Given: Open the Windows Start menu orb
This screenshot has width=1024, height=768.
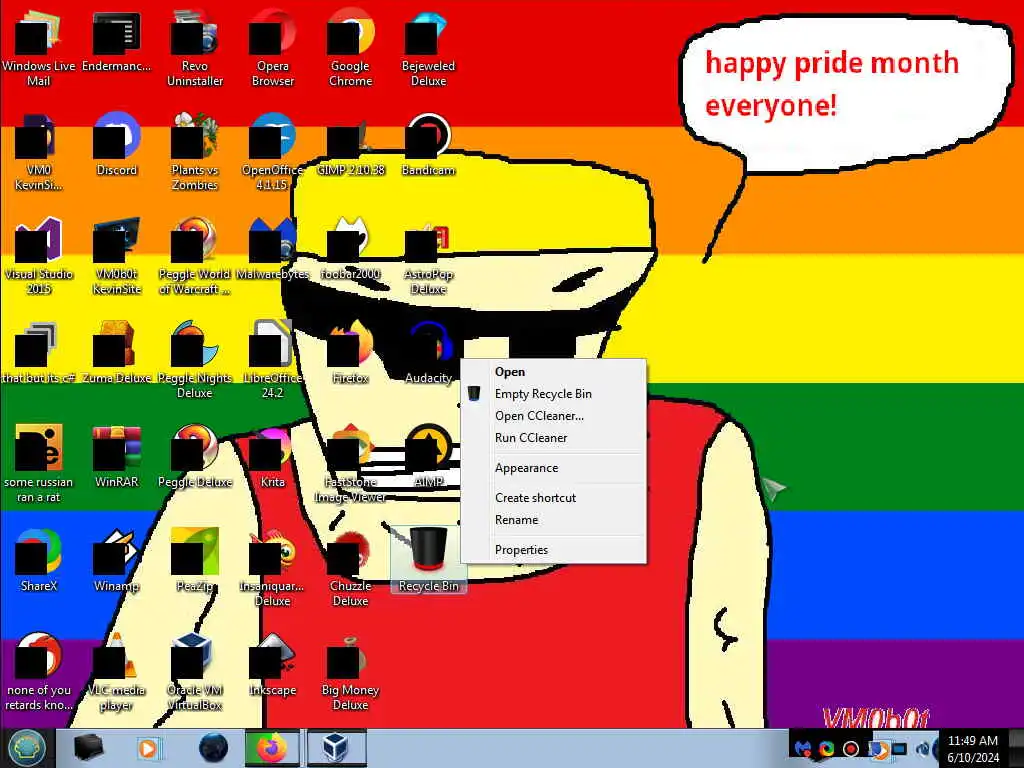Looking at the screenshot, I should (26, 748).
